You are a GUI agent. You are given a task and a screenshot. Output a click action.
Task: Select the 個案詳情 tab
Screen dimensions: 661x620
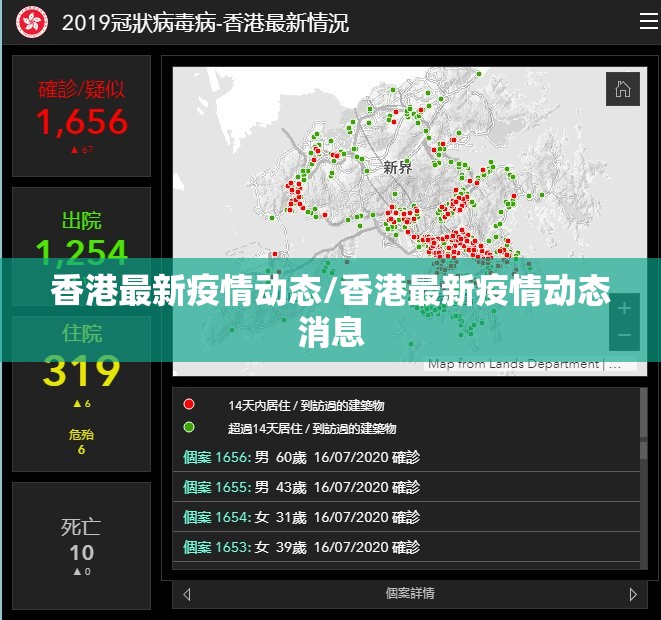(409, 594)
